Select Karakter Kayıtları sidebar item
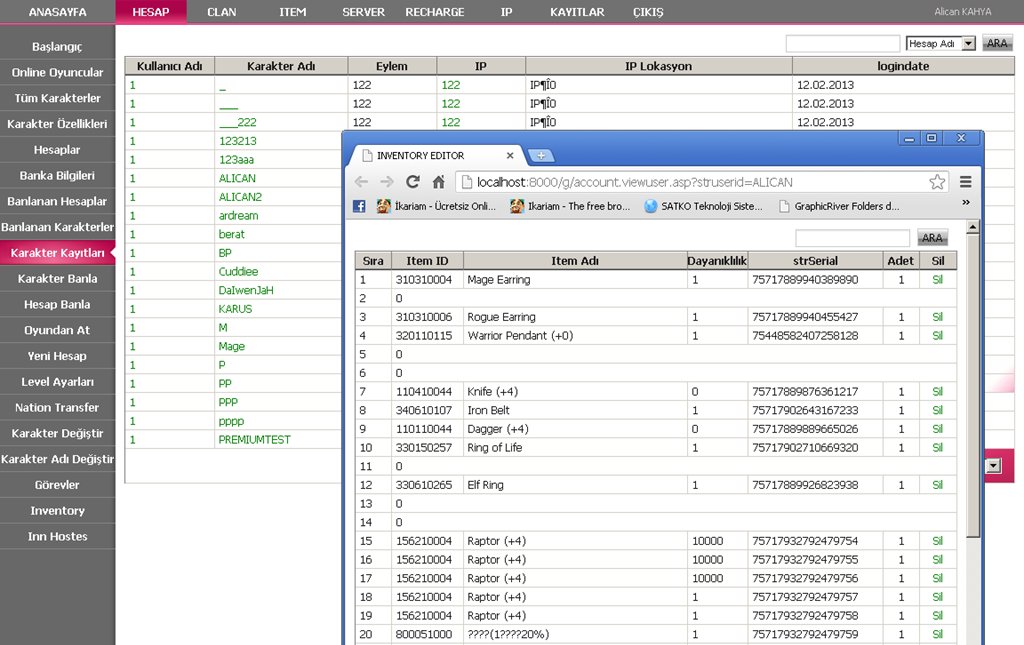 click(x=57, y=253)
